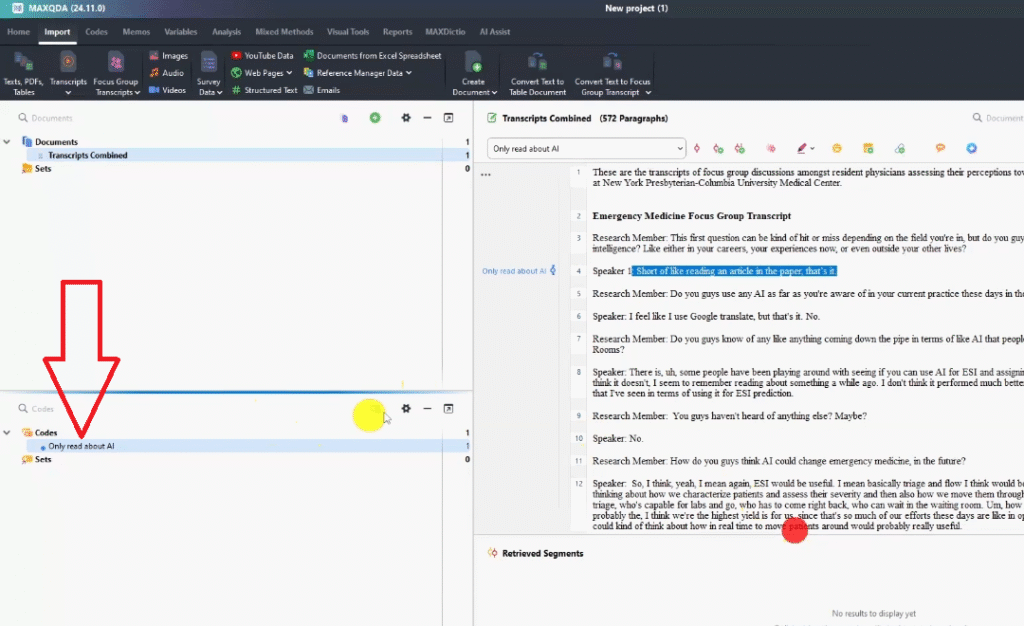Import YouTube Data
The height and width of the screenshot is (626, 1024).
[263, 56]
